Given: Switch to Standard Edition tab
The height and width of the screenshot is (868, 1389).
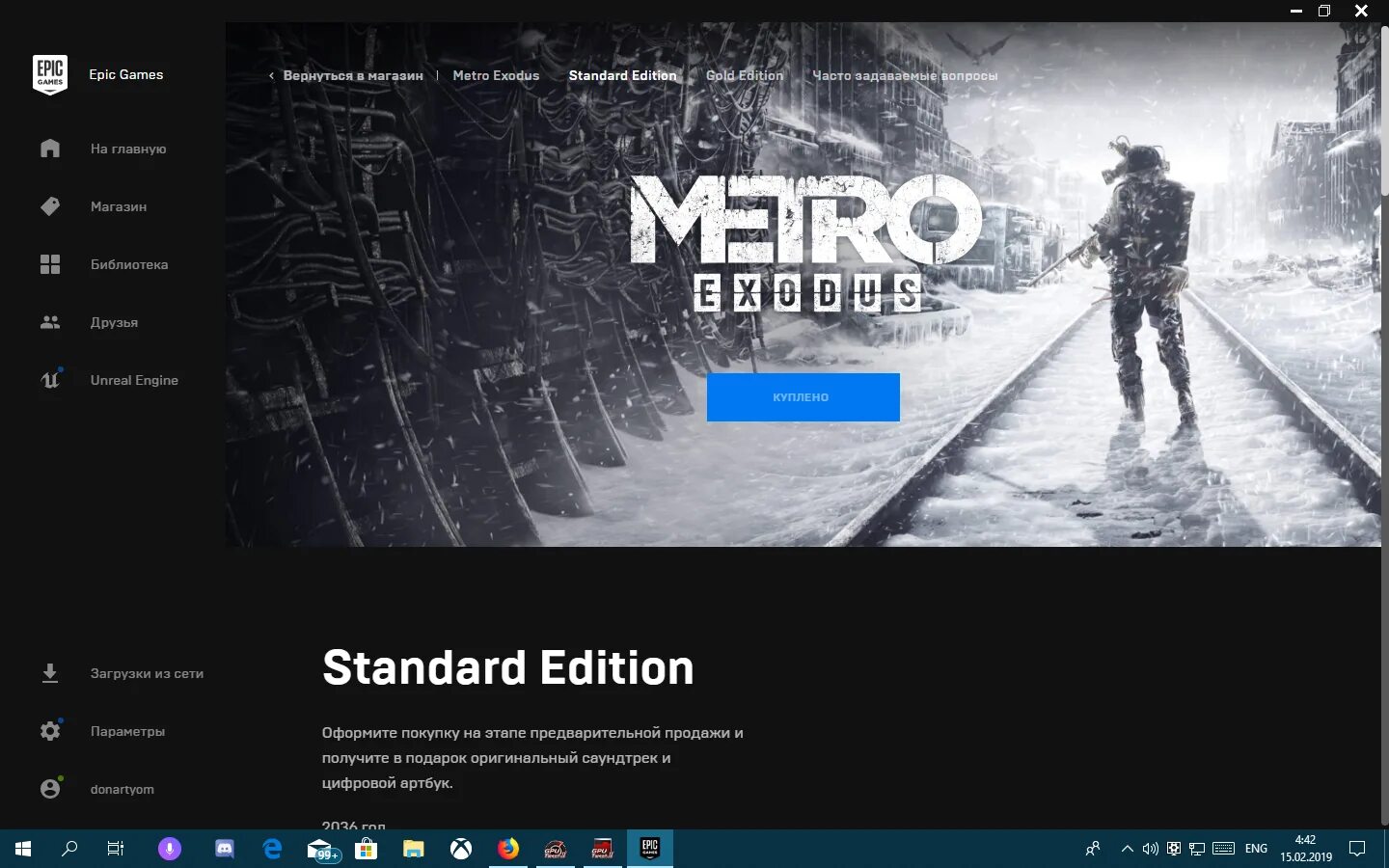Looking at the screenshot, I should (622, 75).
